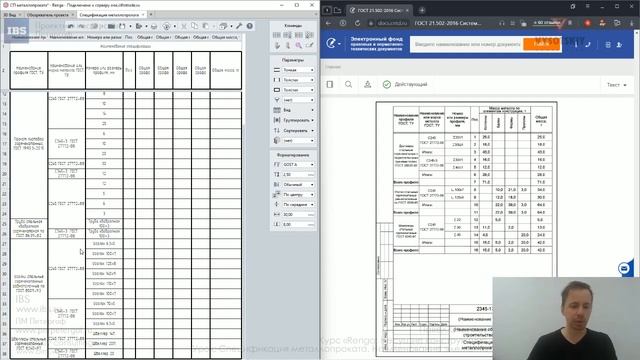This screenshot has width=640, height=360.
Task: Click the pencil edit icon in Колонки panel
Action: [x=310, y=46]
